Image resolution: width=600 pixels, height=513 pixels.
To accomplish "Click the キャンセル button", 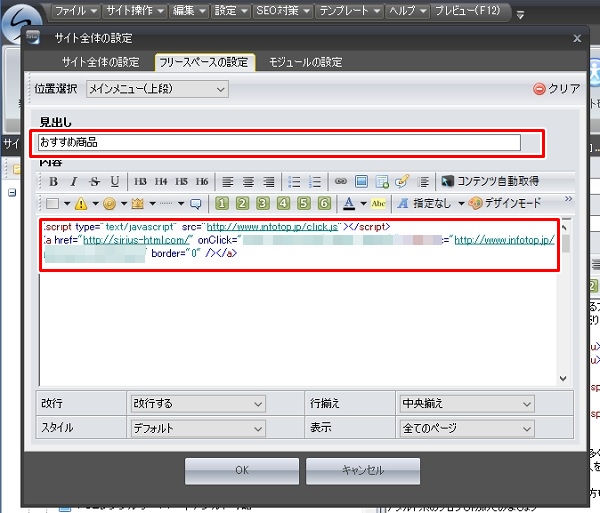I will 363,471.
